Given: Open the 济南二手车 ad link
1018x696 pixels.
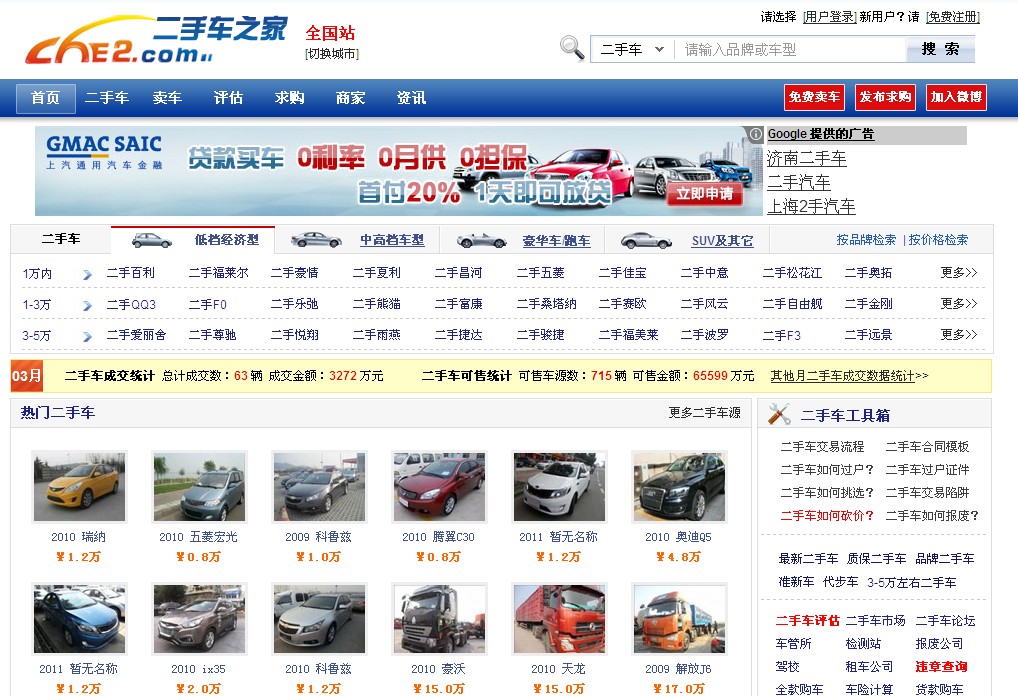Looking at the screenshot, I should point(806,158).
